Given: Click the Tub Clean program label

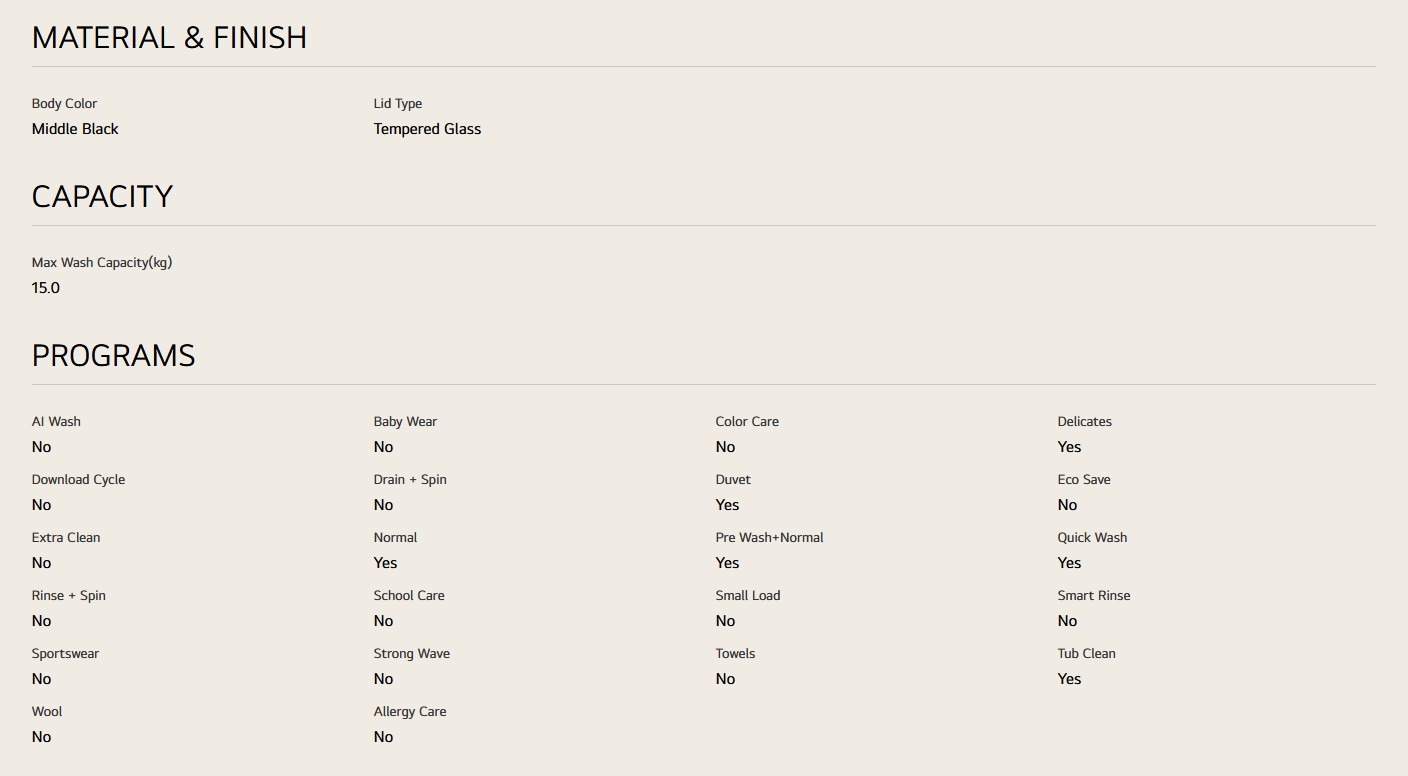Looking at the screenshot, I should click(x=1086, y=654).
